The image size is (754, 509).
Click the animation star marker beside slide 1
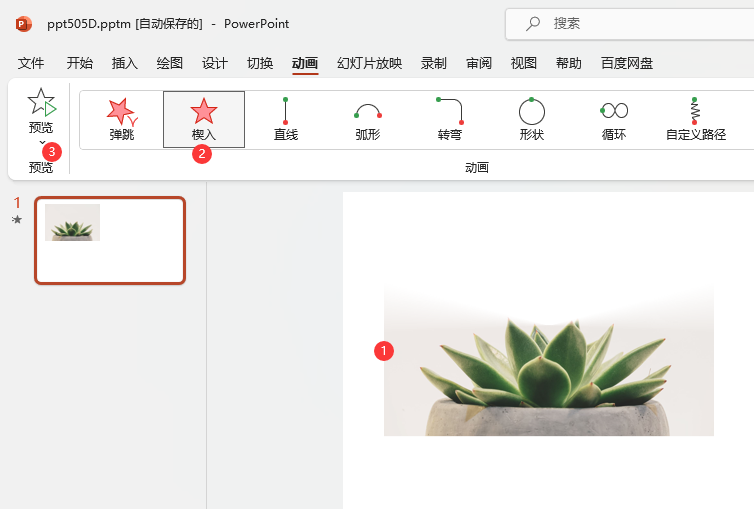[17, 220]
